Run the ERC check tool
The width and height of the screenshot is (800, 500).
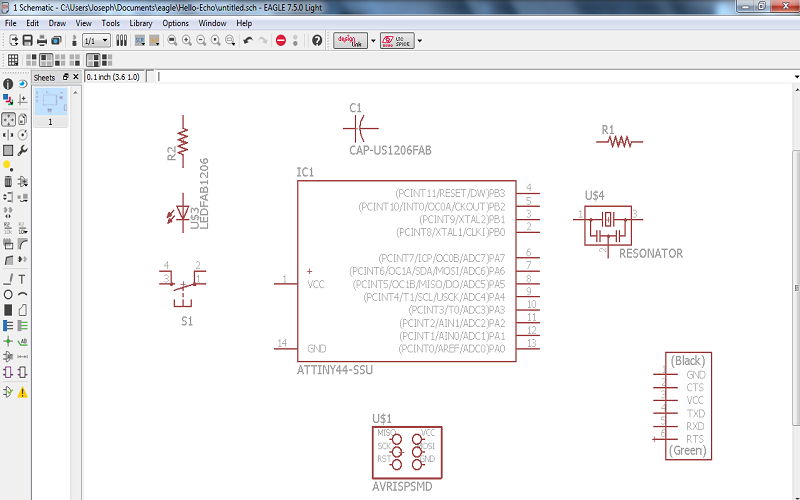[x=8, y=392]
